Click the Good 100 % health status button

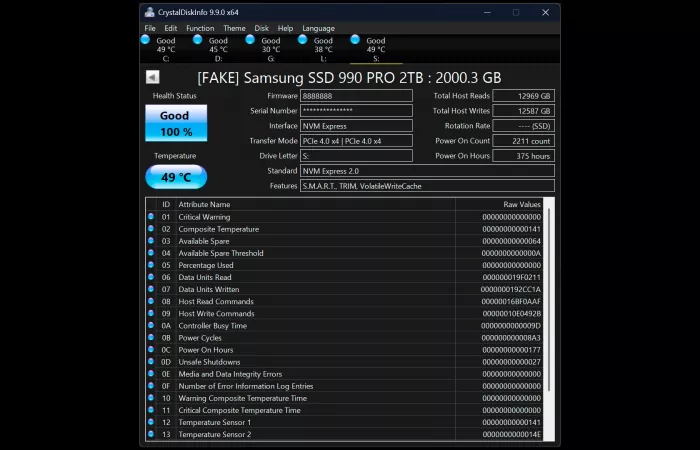coord(176,123)
